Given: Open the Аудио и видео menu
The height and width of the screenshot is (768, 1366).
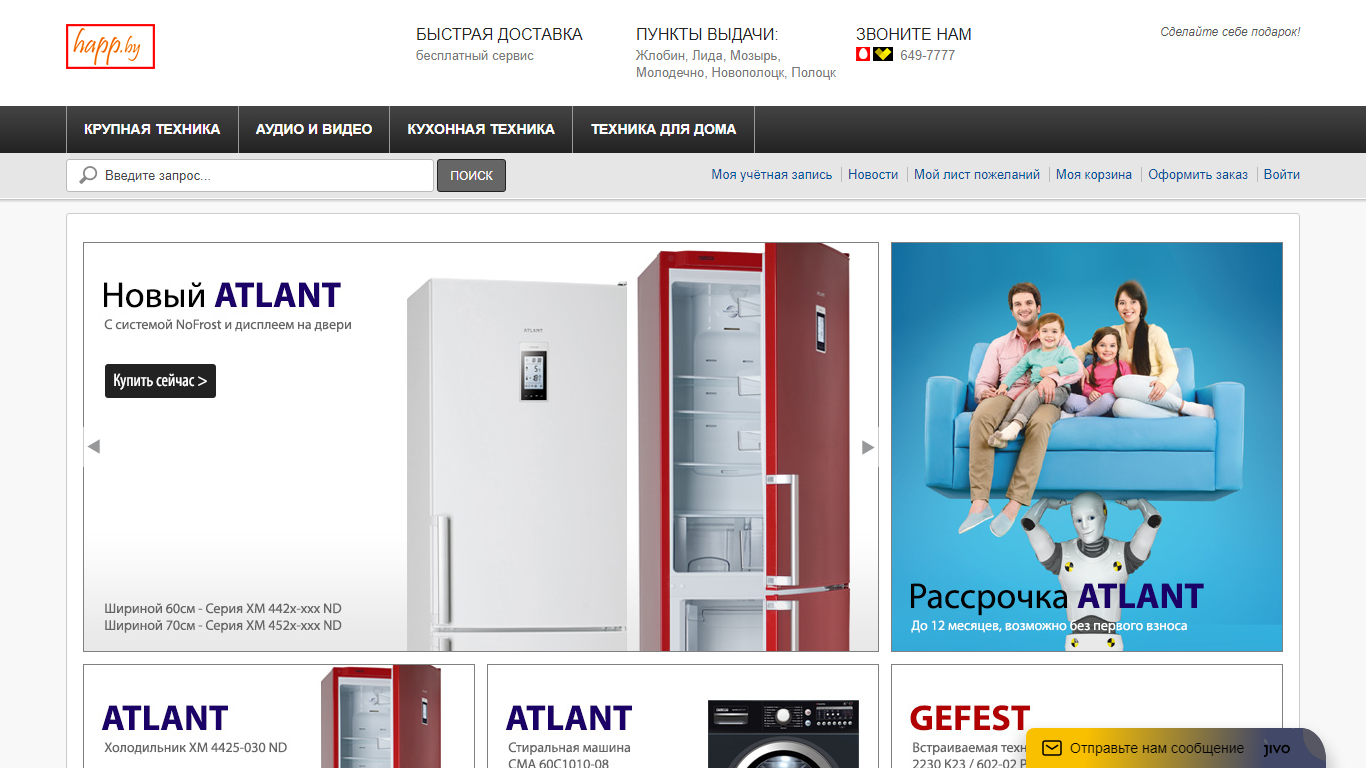Looking at the screenshot, I should pyautogui.click(x=314, y=129).
